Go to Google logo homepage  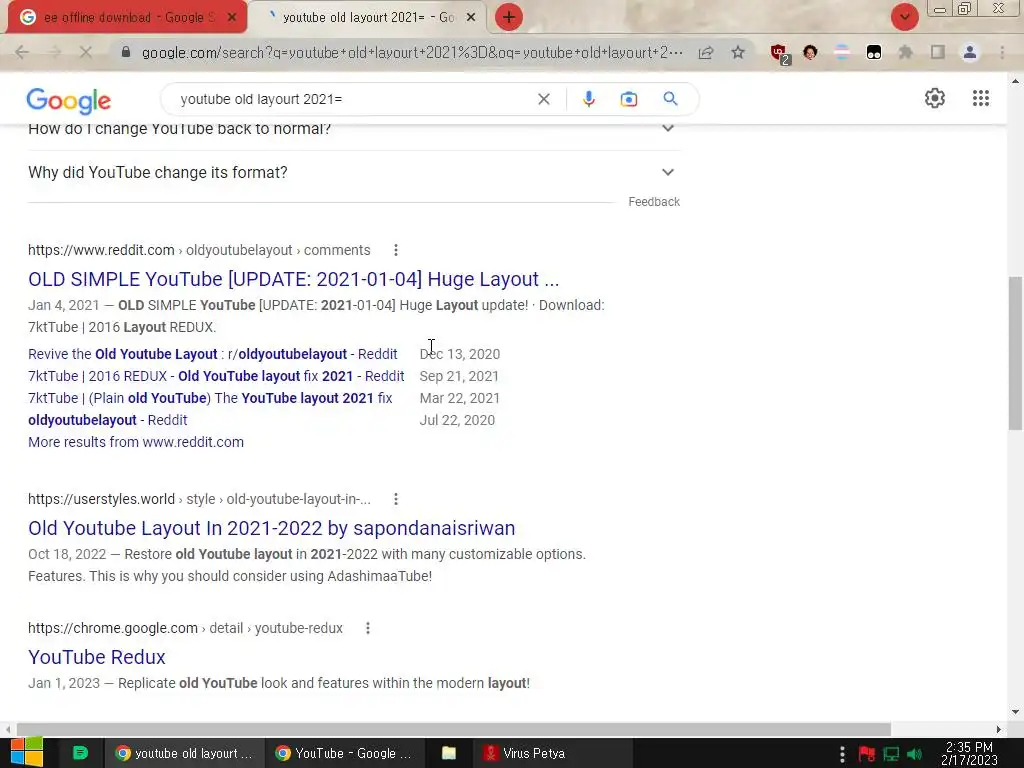(x=69, y=101)
